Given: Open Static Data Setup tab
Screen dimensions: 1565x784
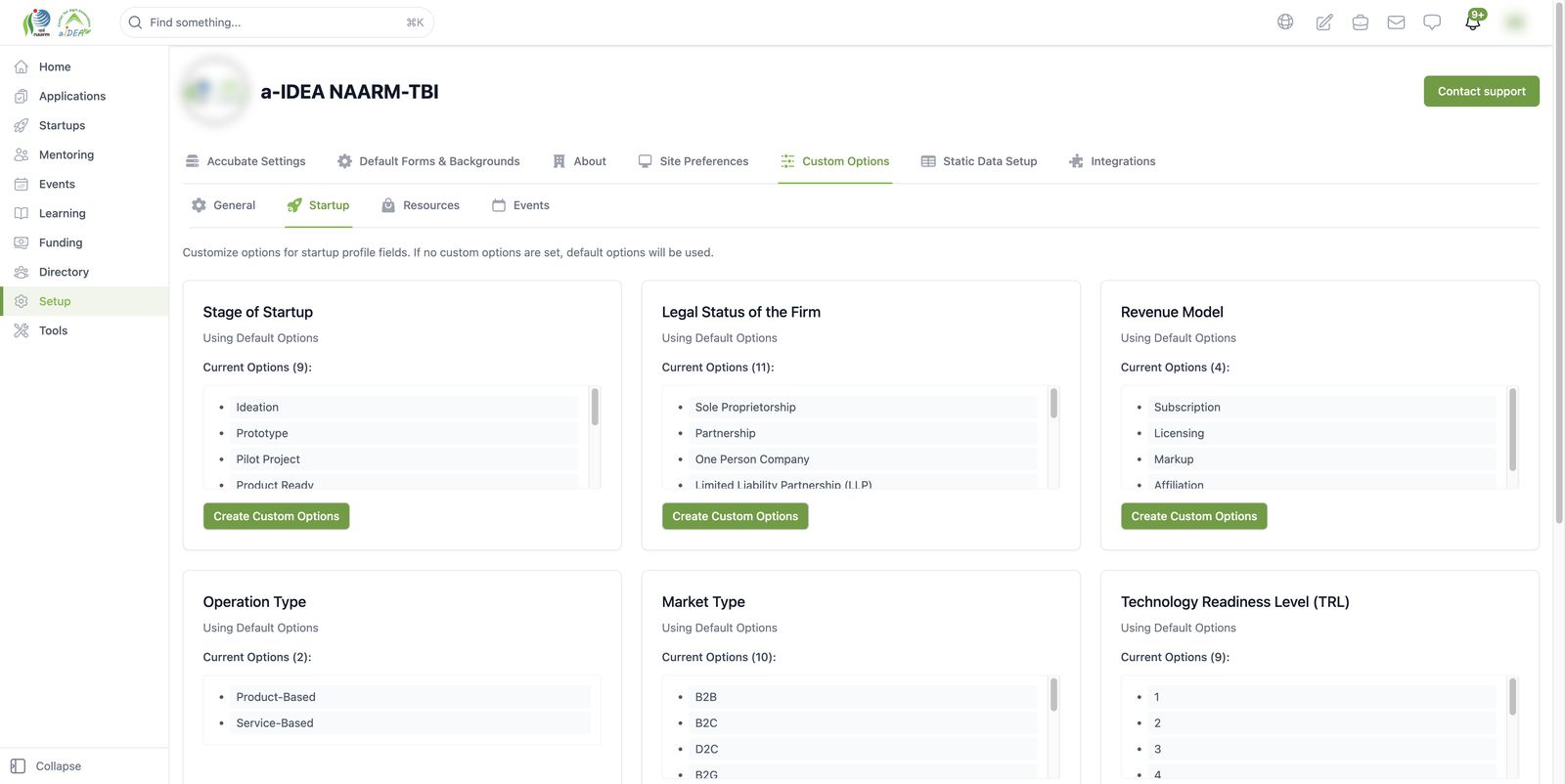Looking at the screenshot, I should (x=979, y=161).
